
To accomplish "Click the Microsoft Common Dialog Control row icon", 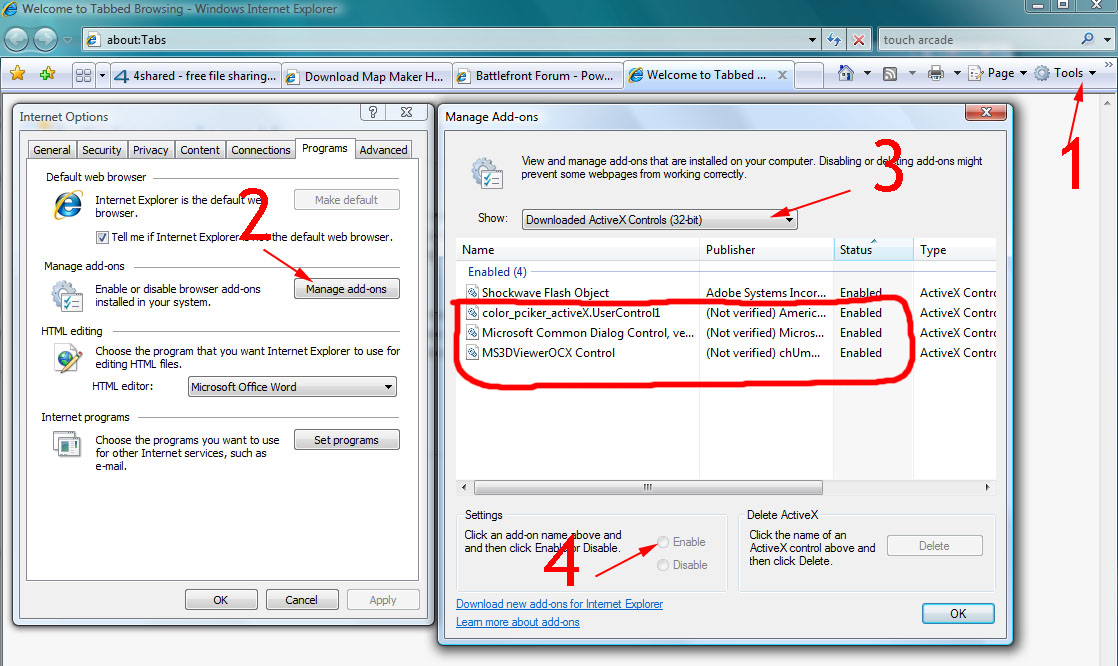I will (472, 332).
